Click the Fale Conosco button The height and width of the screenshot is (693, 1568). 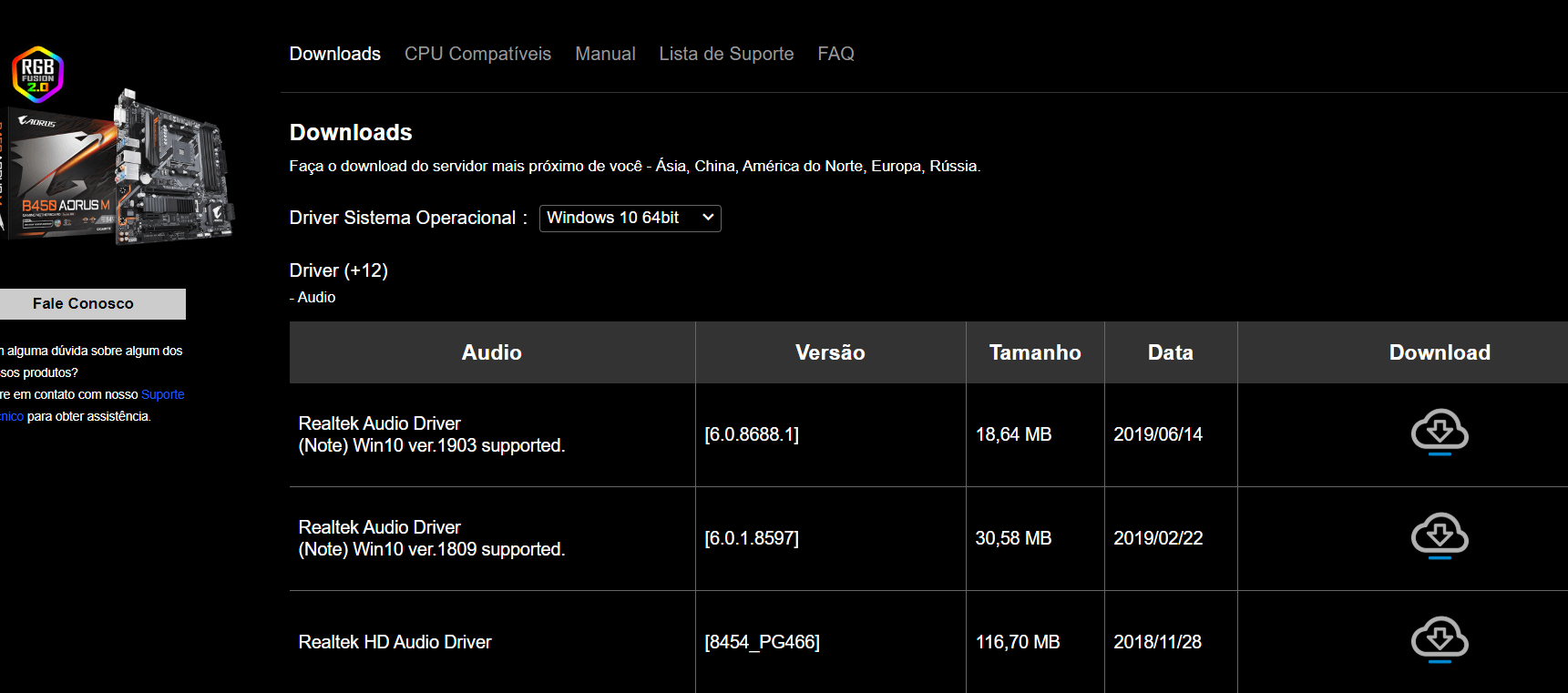(84, 304)
